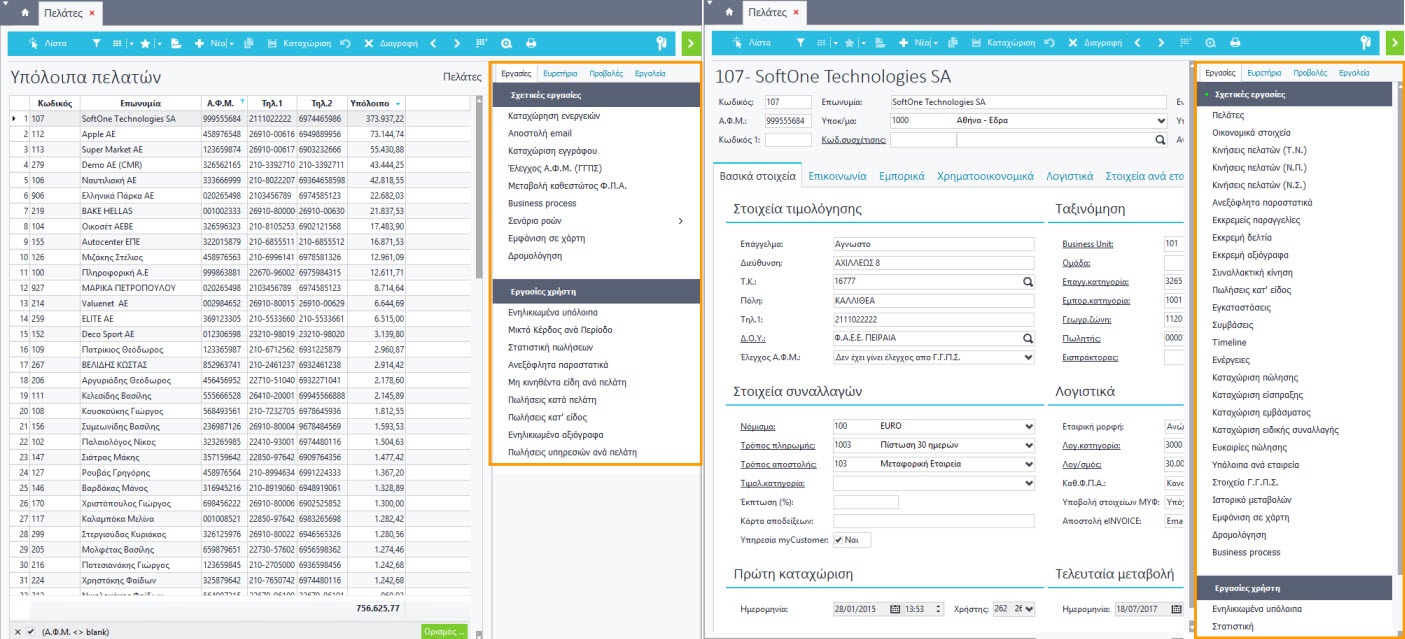Click the green Ορισμός button
The width and height of the screenshot is (1405, 639).
pyautogui.click(x=443, y=631)
